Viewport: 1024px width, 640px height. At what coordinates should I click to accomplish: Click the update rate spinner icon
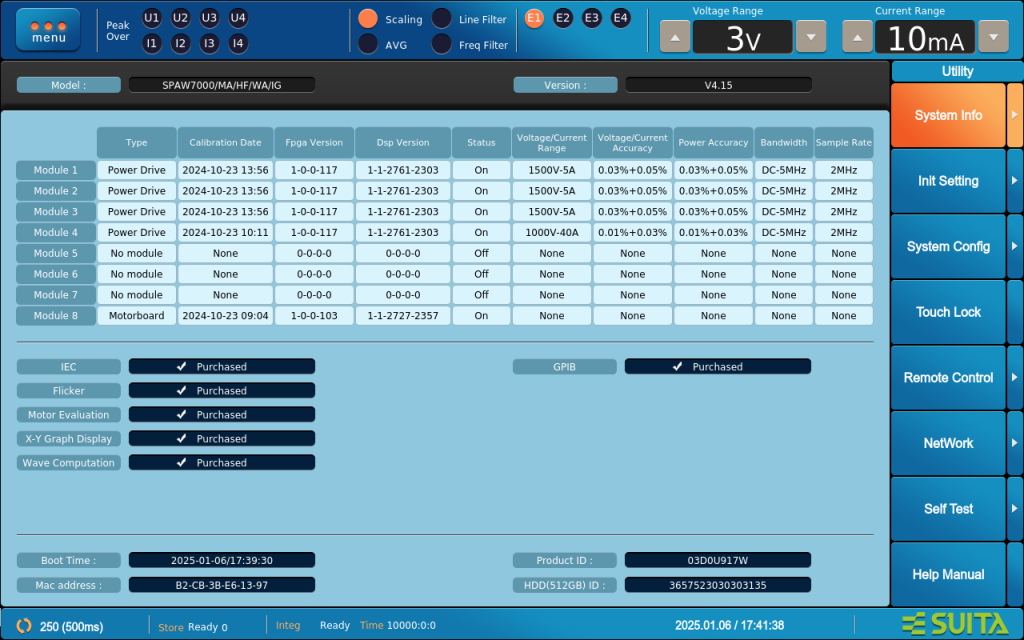[23, 626]
